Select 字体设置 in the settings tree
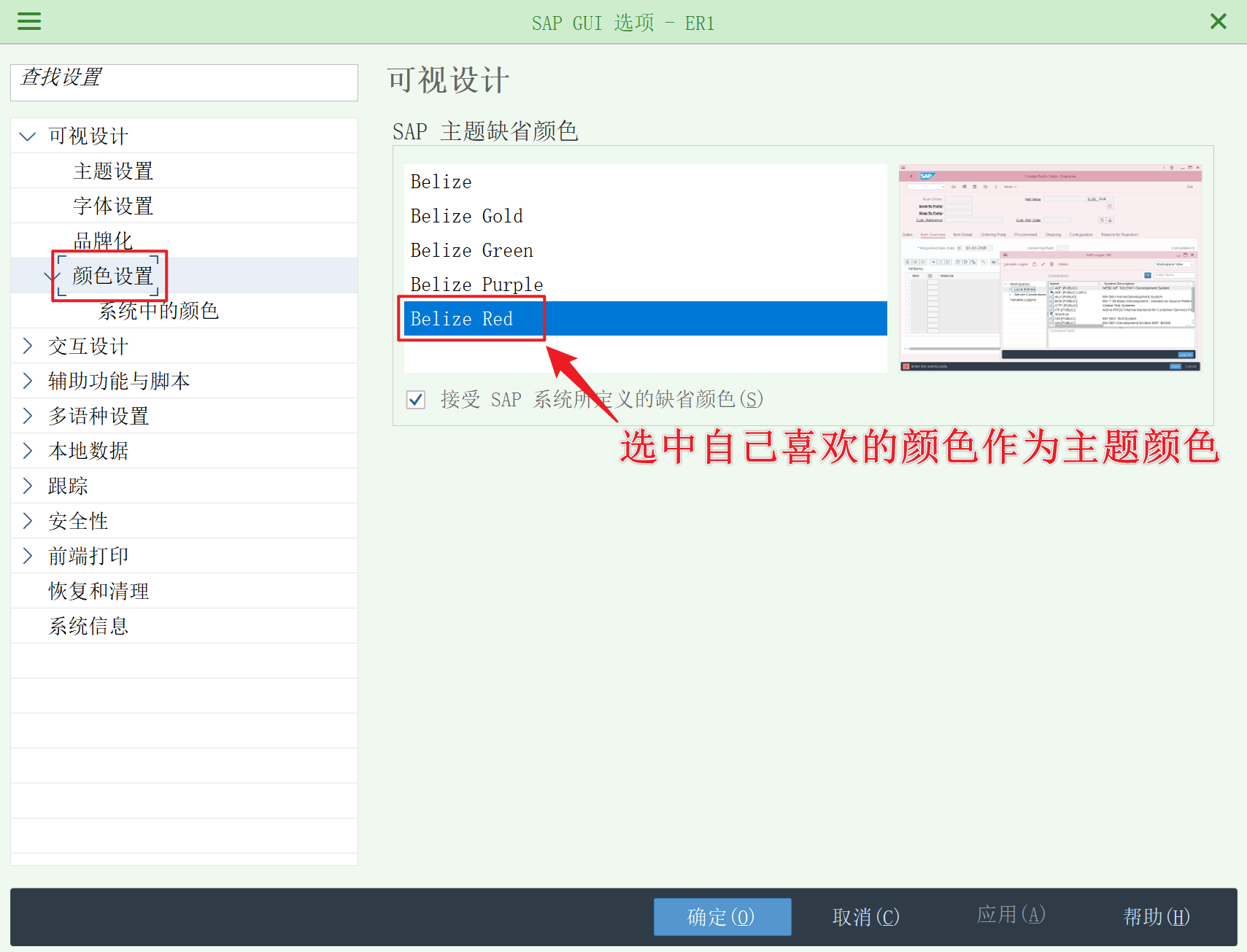1247x952 pixels. point(113,206)
